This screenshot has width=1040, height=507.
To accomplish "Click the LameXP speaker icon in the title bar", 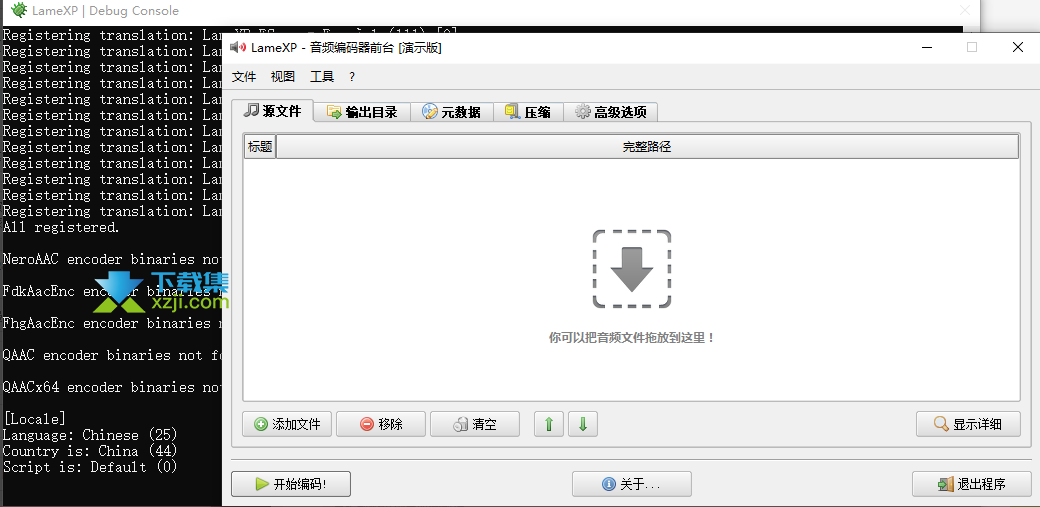I will pos(237,47).
